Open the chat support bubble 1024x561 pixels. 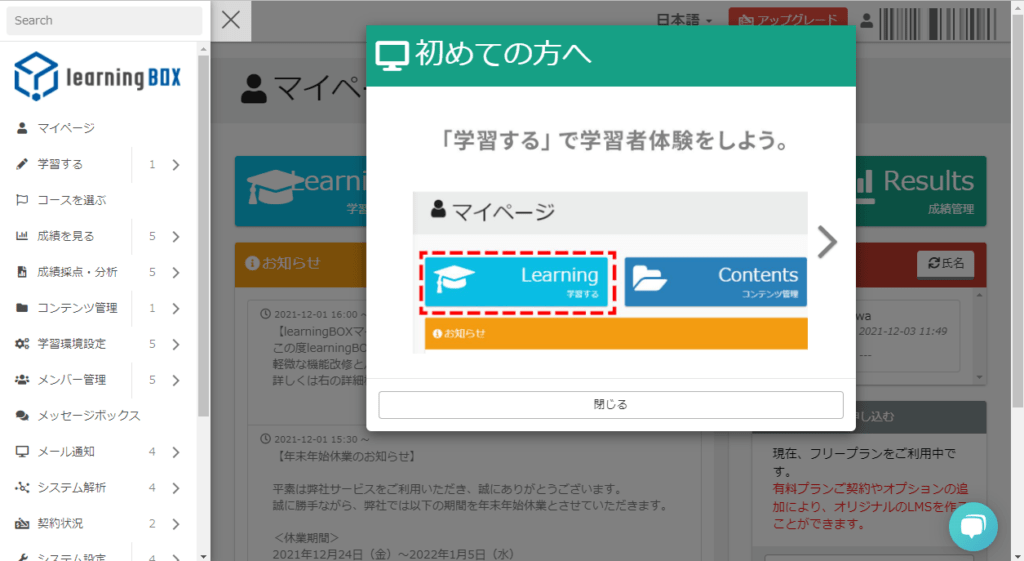(x=973, y=526)
